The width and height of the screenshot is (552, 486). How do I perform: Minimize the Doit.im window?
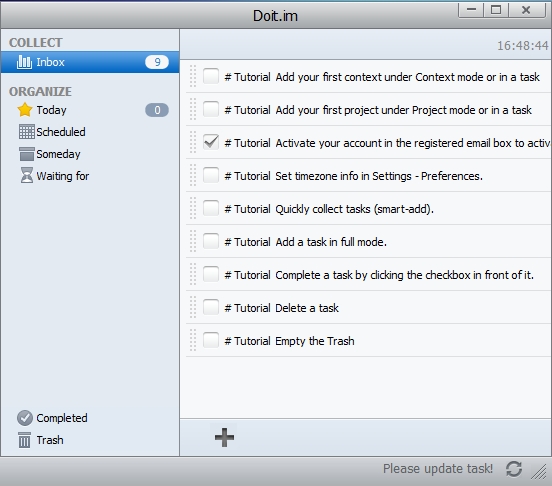(x=471, y=10)
